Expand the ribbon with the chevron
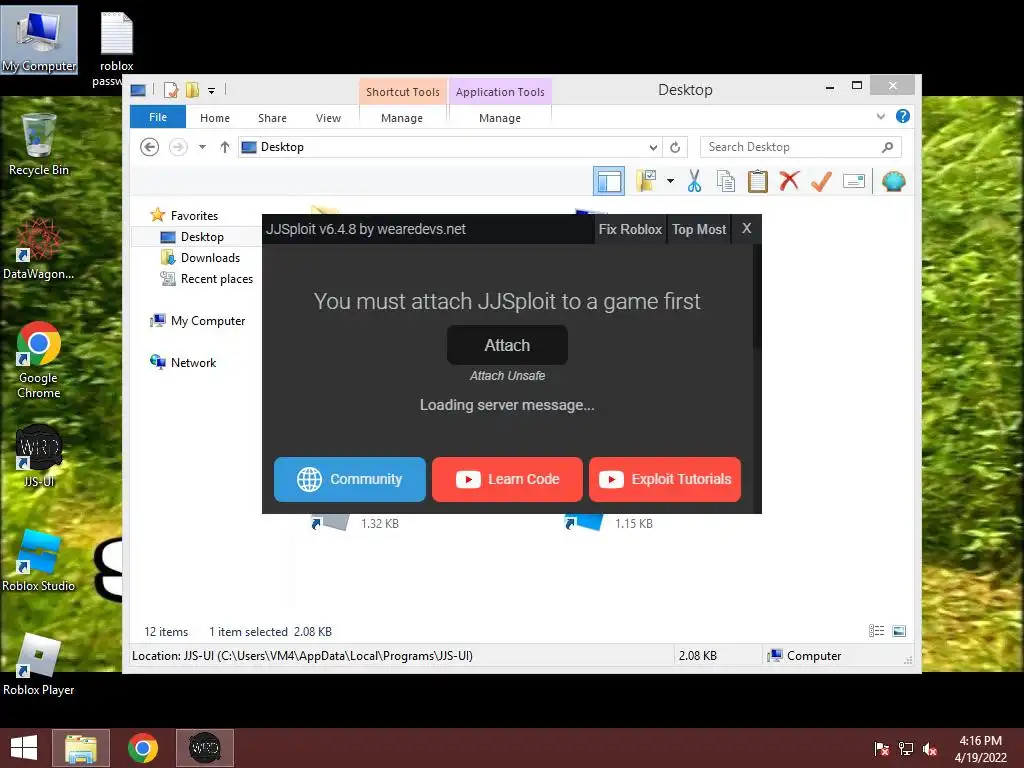This screenshot has height=768, width=1024. coord(880,116)
